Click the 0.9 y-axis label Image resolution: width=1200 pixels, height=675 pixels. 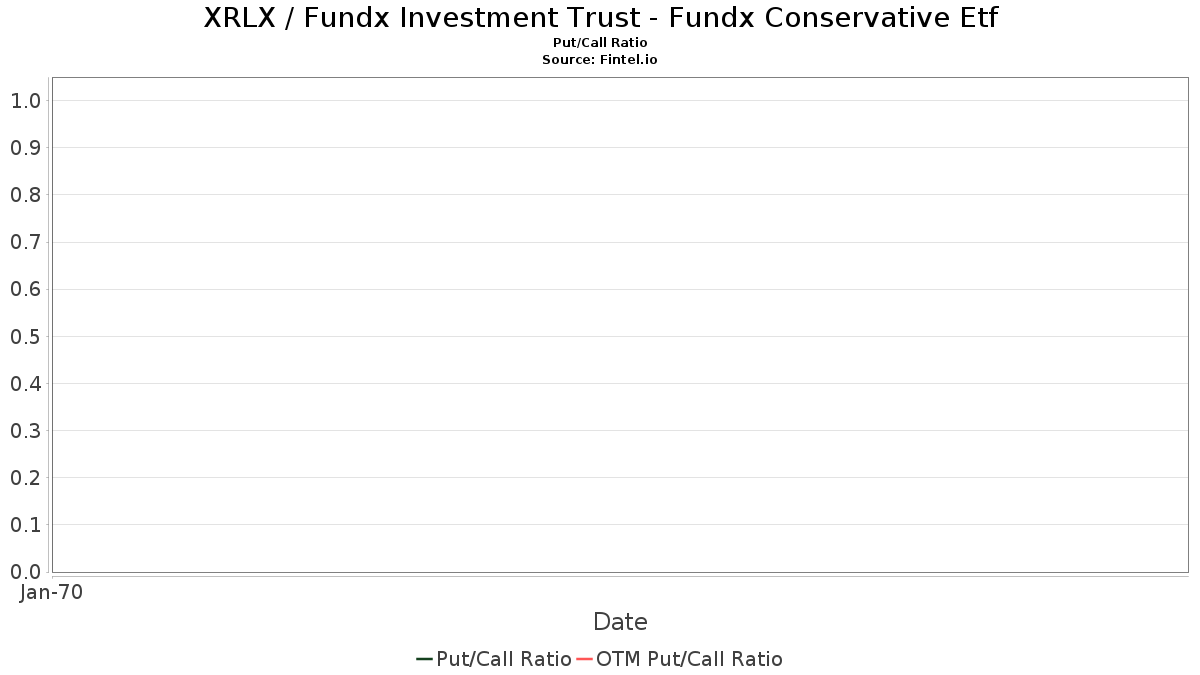[26, 147]
